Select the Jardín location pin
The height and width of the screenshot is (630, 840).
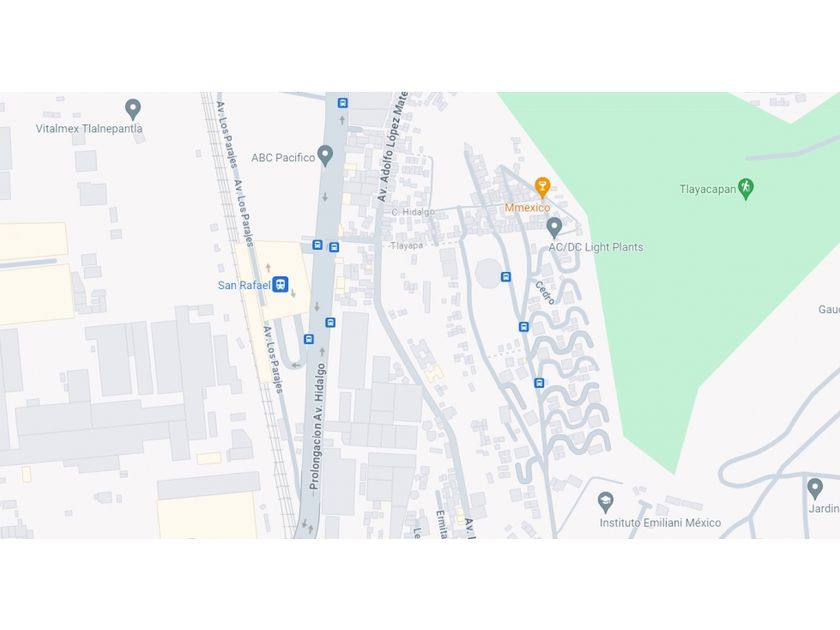coord(815,489)
